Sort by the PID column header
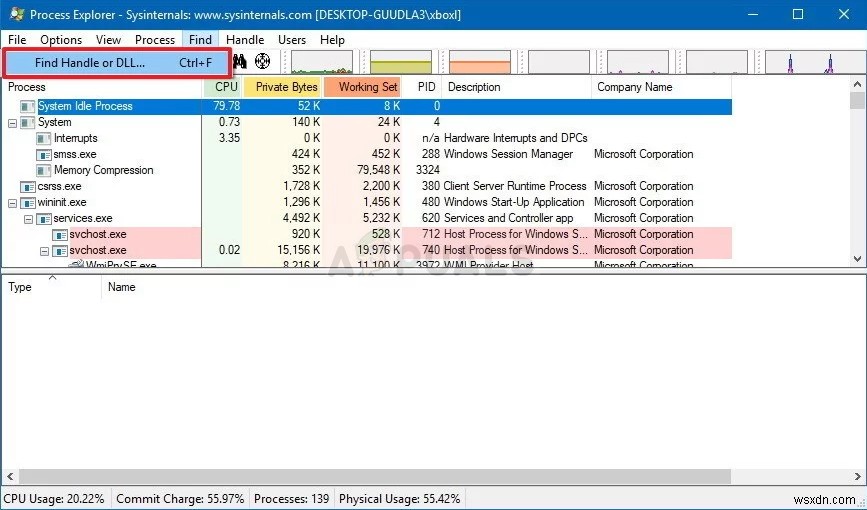Screen dimensions: 867x510 [422, 87]
